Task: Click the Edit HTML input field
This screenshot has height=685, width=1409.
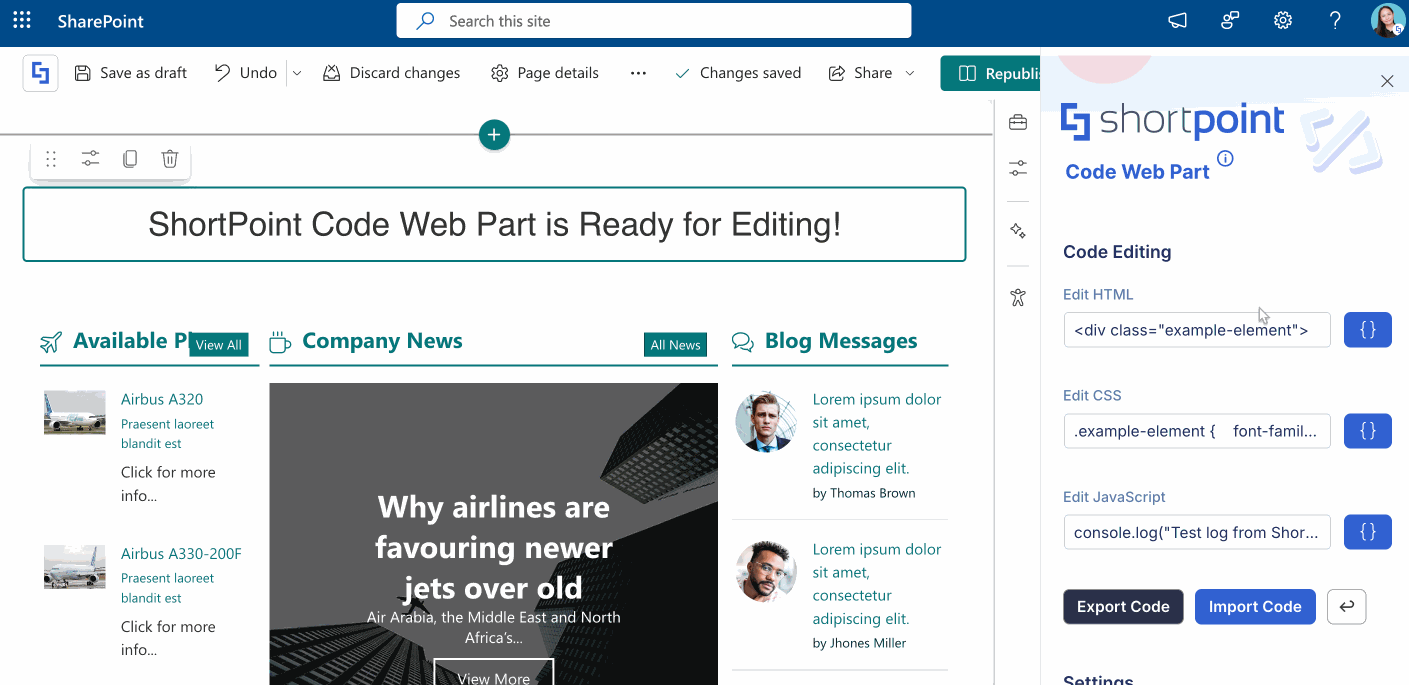Action: [1197, 330]
